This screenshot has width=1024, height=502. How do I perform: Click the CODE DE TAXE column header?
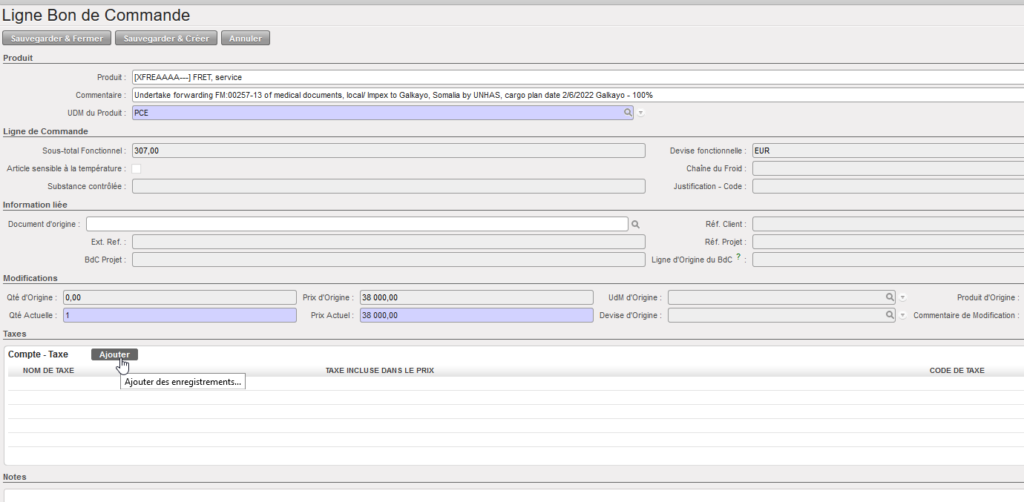coord(957,370)
